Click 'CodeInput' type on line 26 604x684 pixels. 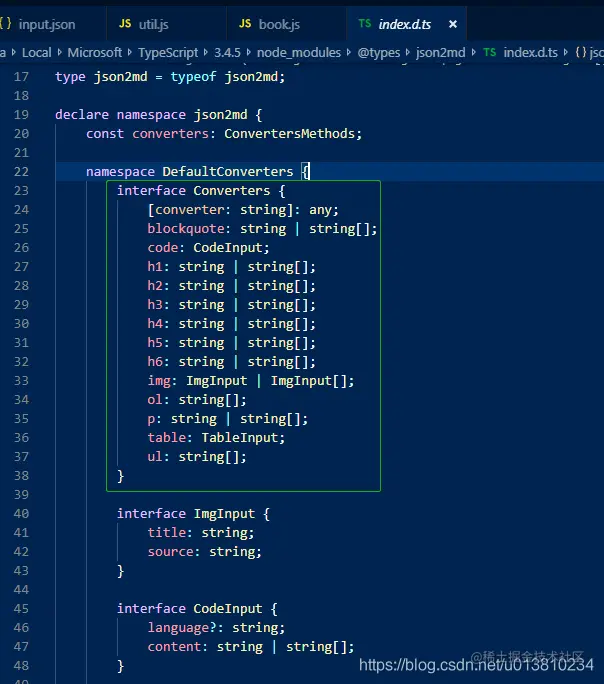[x=228, y=248]
